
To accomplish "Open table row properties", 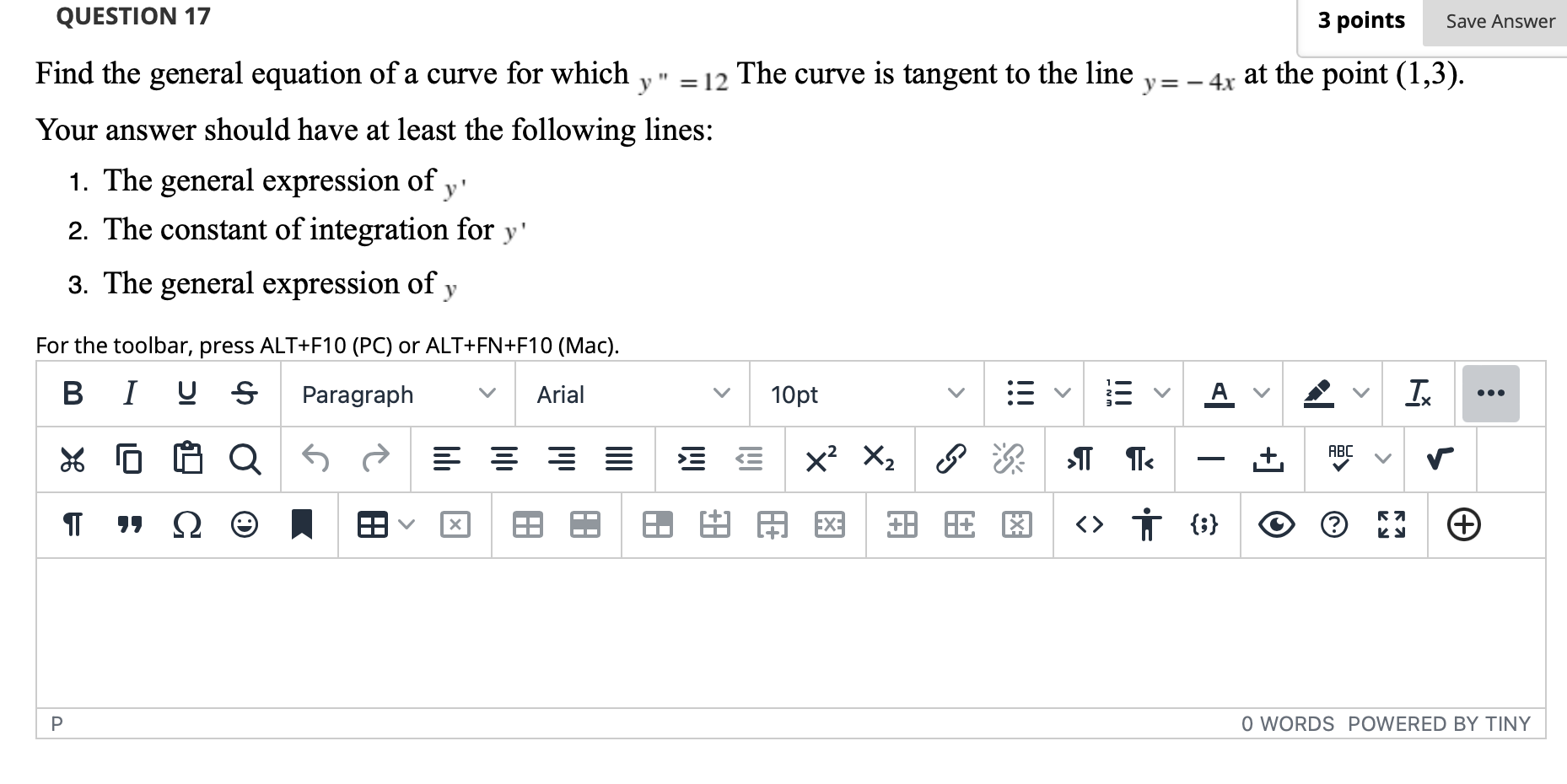I will [x=585, y=525].
